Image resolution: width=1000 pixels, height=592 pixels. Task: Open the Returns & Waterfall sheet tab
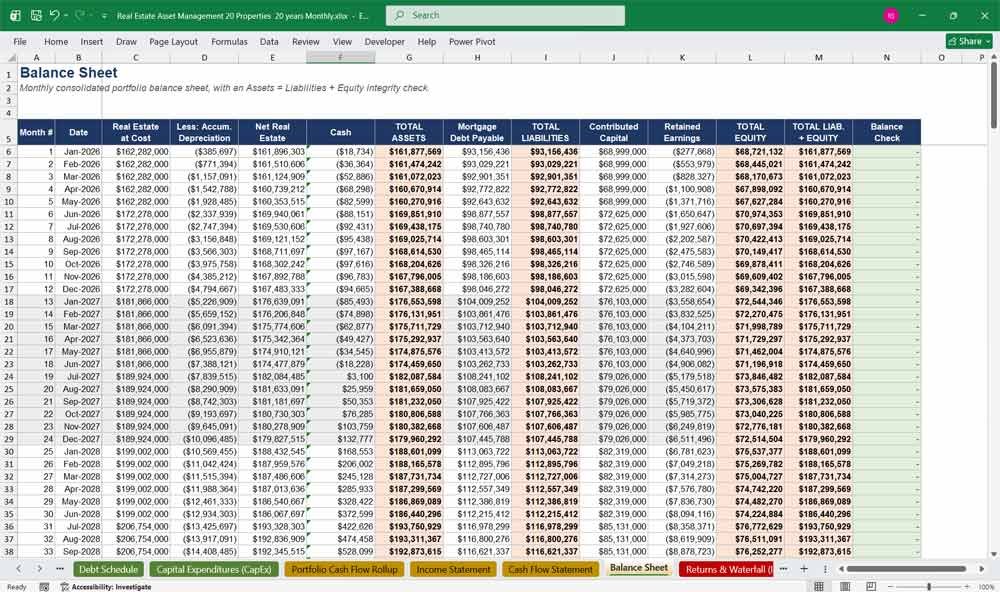[726, 570]
